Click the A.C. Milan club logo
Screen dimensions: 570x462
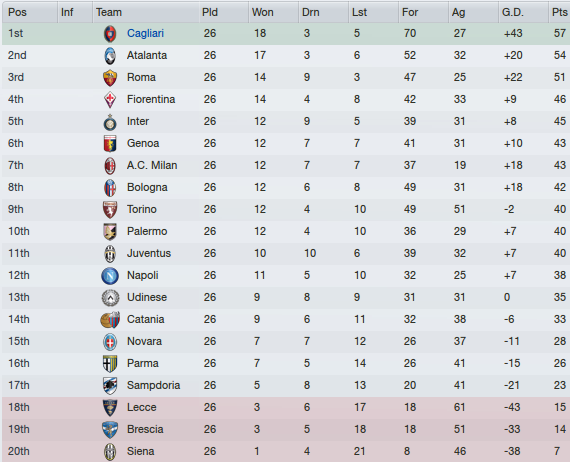110,166
